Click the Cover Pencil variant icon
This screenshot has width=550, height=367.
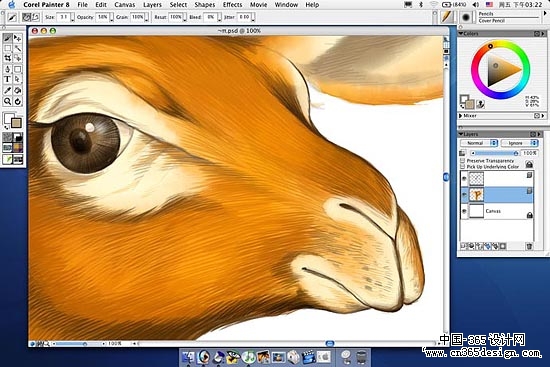click(x=466, y=17)
